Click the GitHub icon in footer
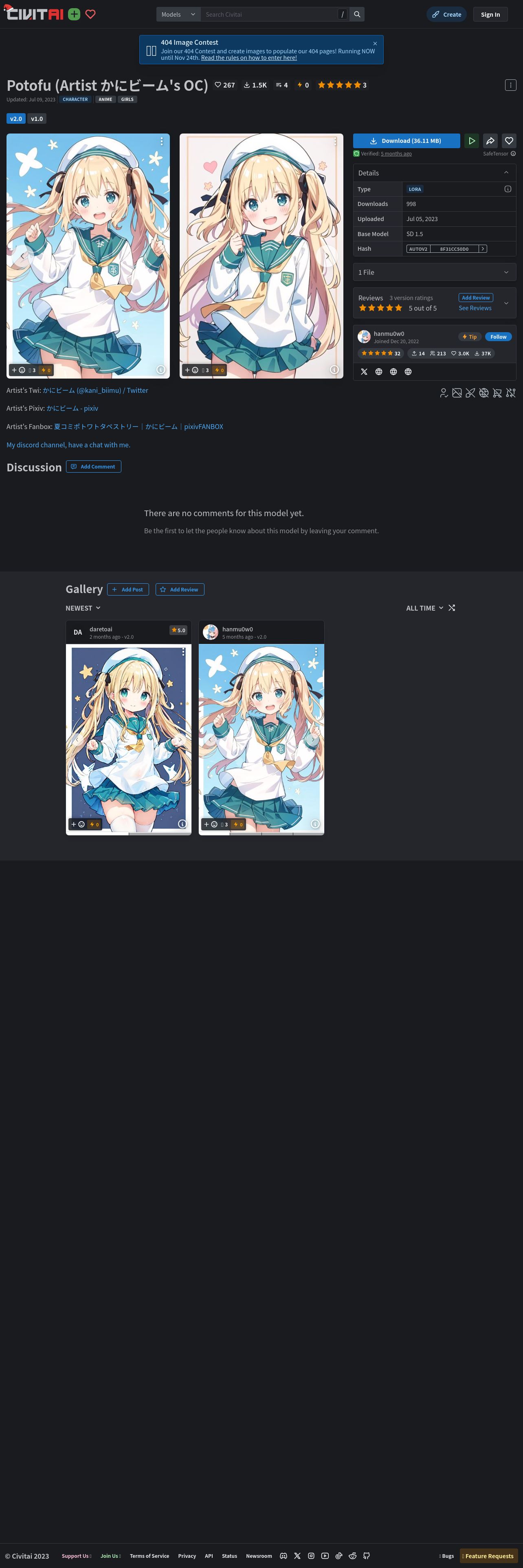The height and width of the screenshot is (1568, 523). [x=367, y=1555]
